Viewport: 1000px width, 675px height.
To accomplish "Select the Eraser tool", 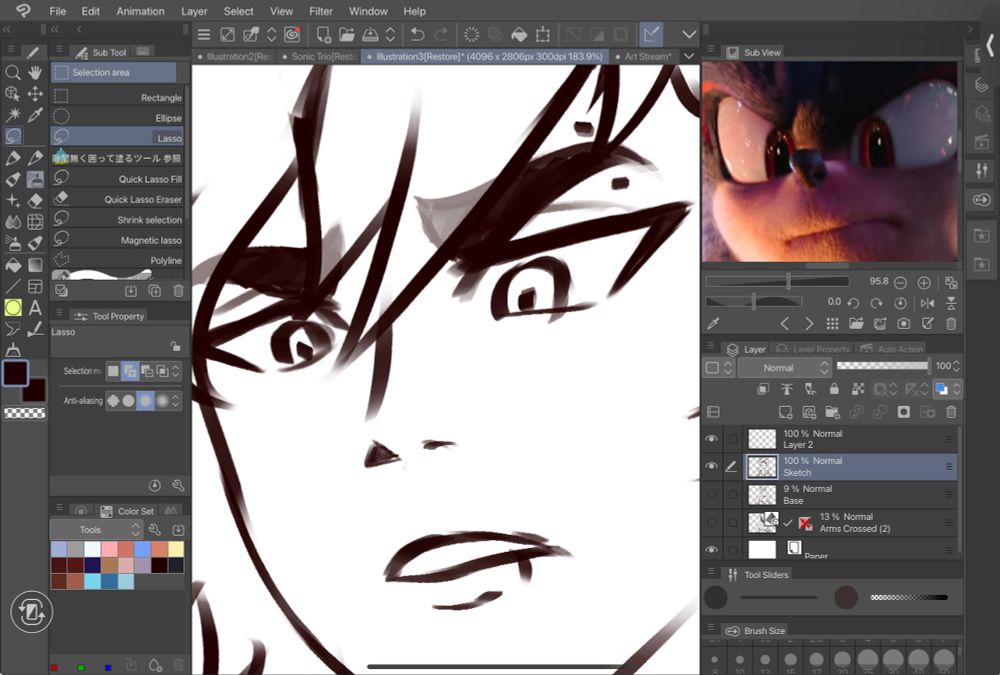I will (35, 200).
